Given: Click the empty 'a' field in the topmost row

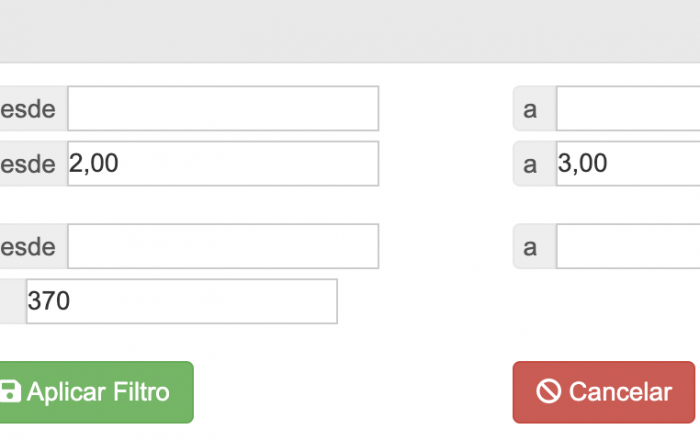Looking at the screenshot, I should point(628,108).
